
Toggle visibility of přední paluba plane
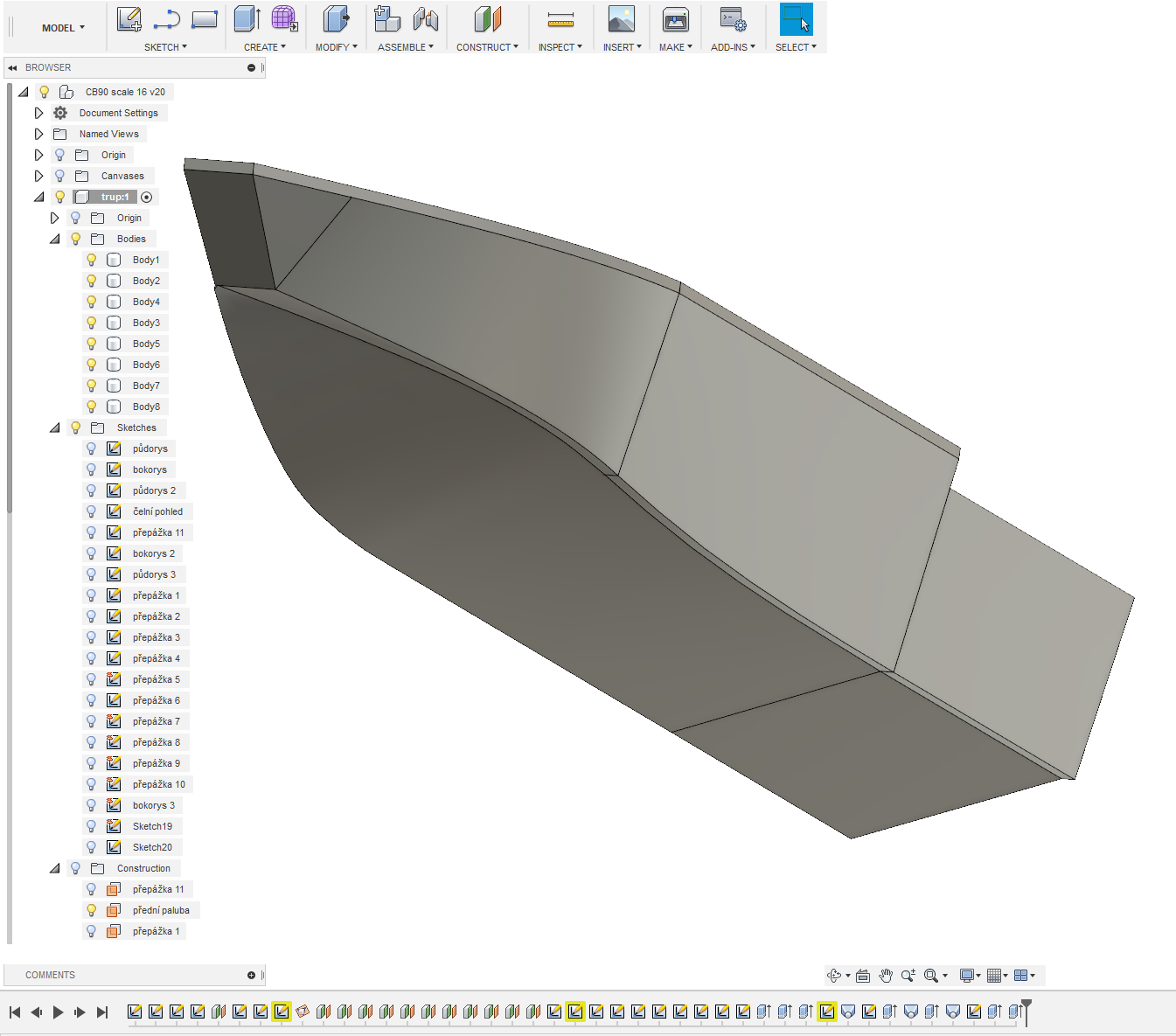[91, 910]
